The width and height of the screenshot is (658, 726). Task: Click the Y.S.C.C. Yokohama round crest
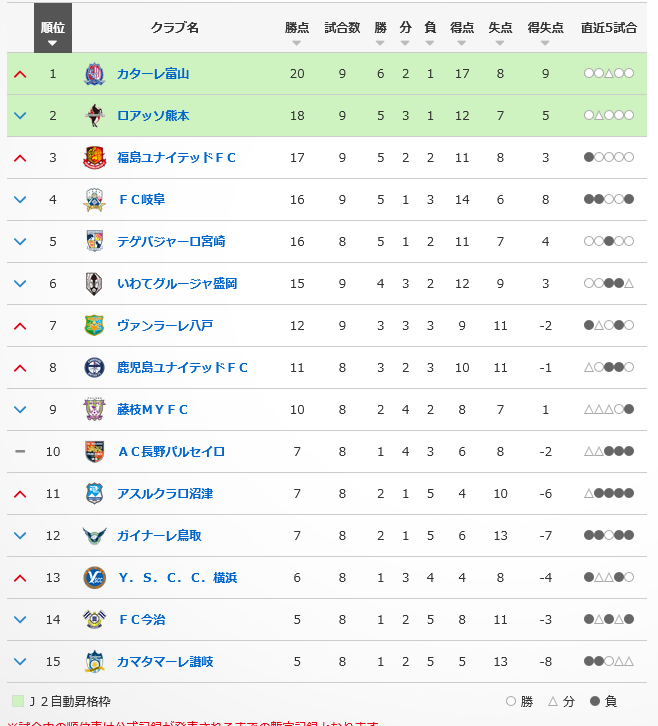coord(94,577)
